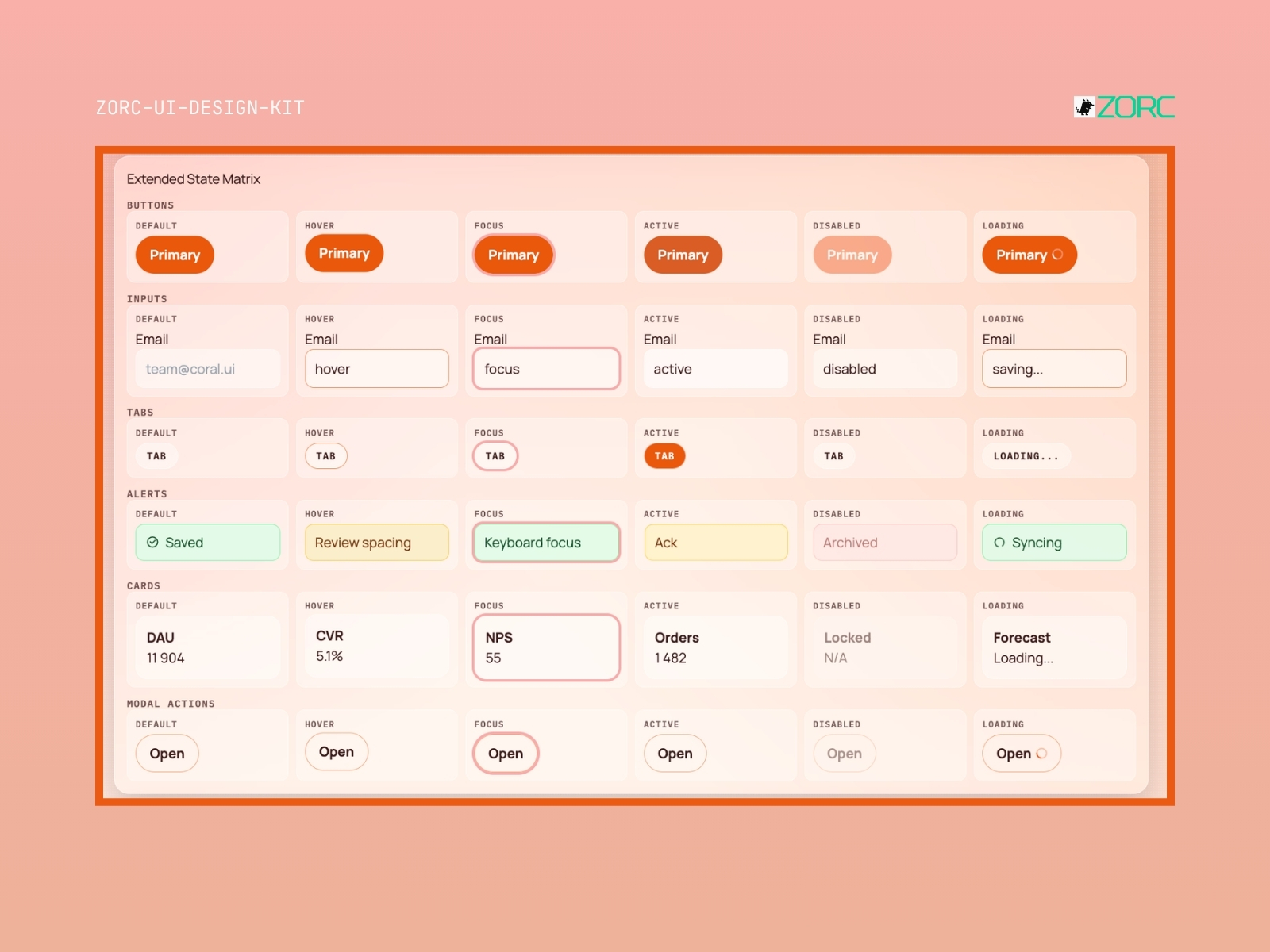Click the Email input containing 'saving...'
Image resolution: width=1270 pixels, height=952 pixels.
1054,369
